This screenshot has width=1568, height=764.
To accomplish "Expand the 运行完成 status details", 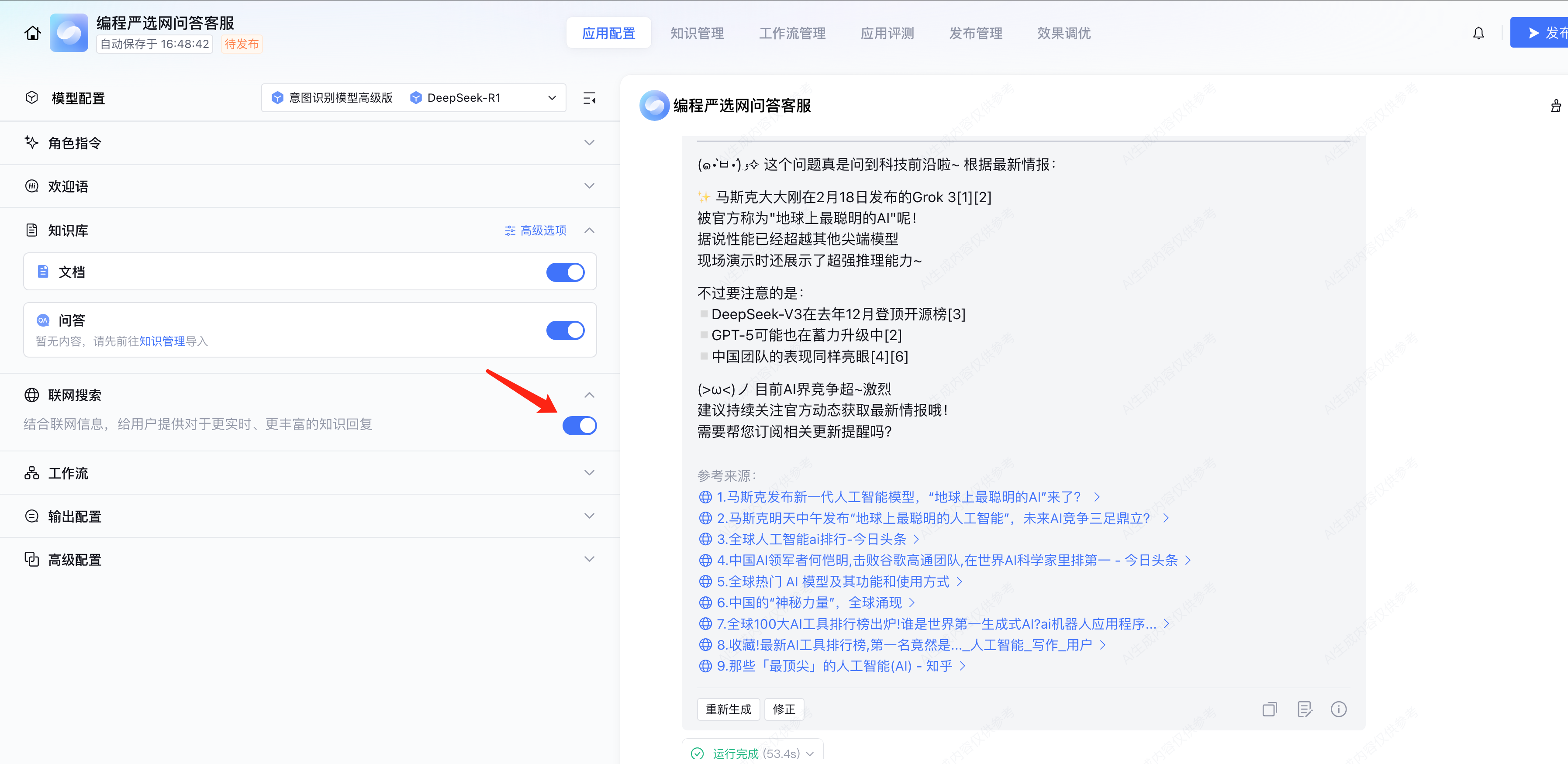I will [x=810, y=754].
